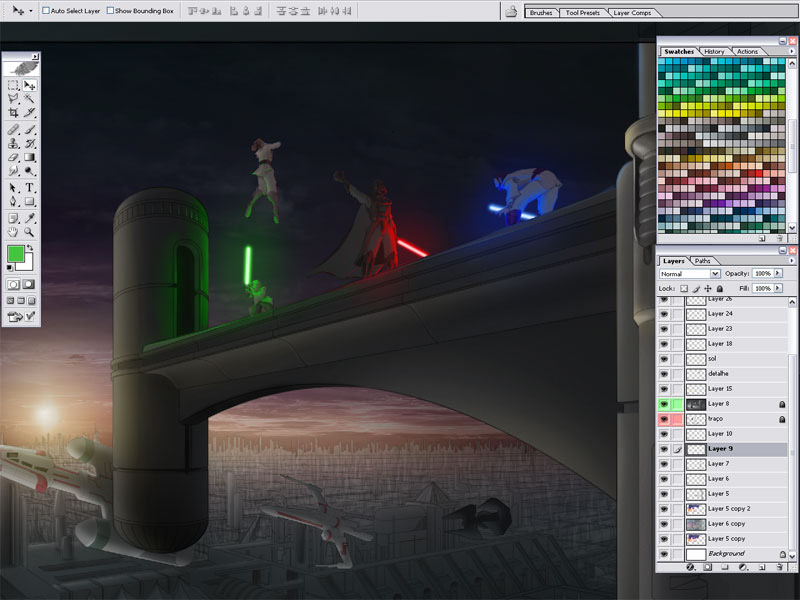Select the Zoom tool

tap(30, 232)
